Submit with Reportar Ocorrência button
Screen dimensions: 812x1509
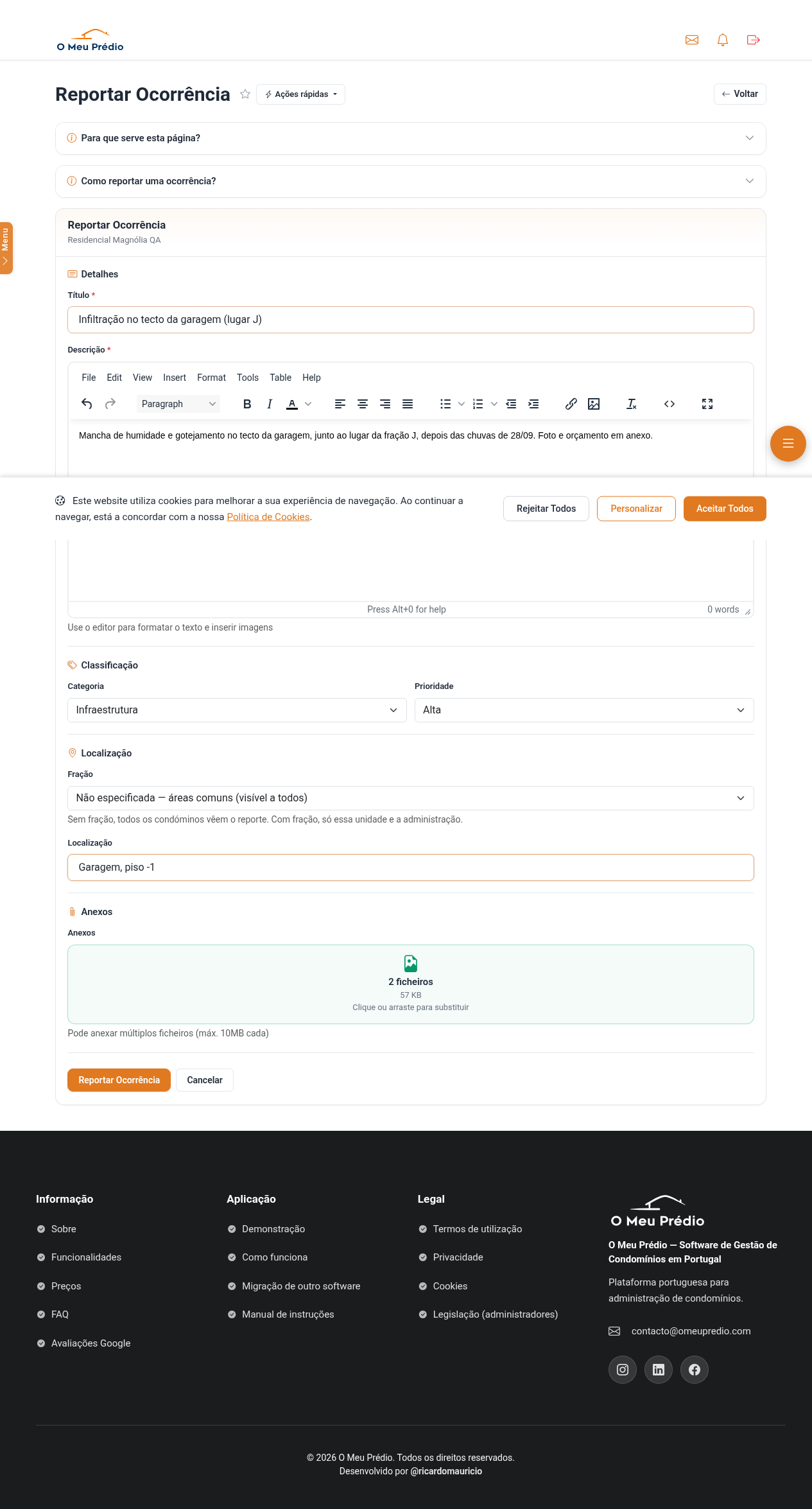pos(119,1080)
